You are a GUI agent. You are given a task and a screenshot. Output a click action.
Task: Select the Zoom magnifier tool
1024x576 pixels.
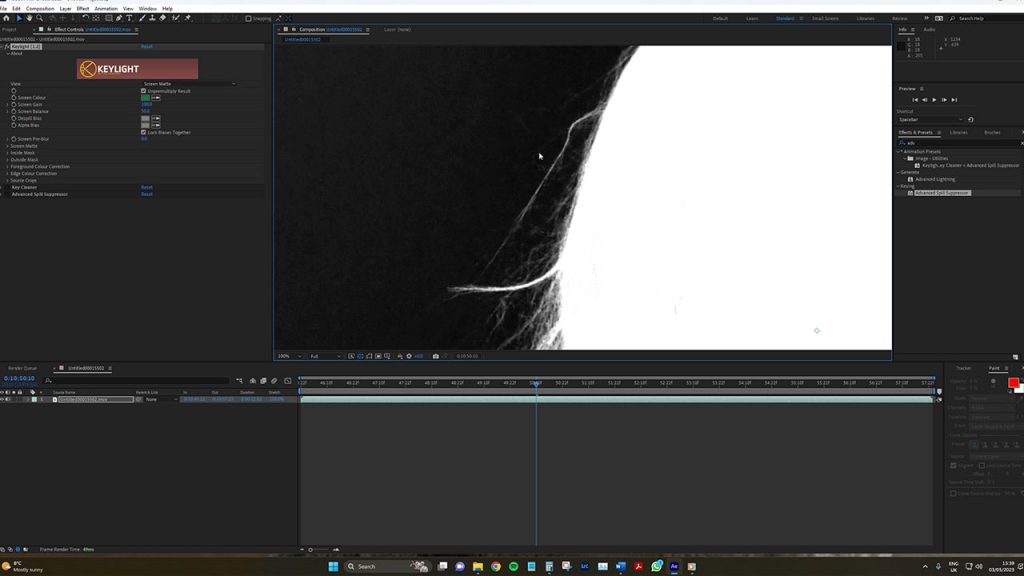[x=39, y=18]
